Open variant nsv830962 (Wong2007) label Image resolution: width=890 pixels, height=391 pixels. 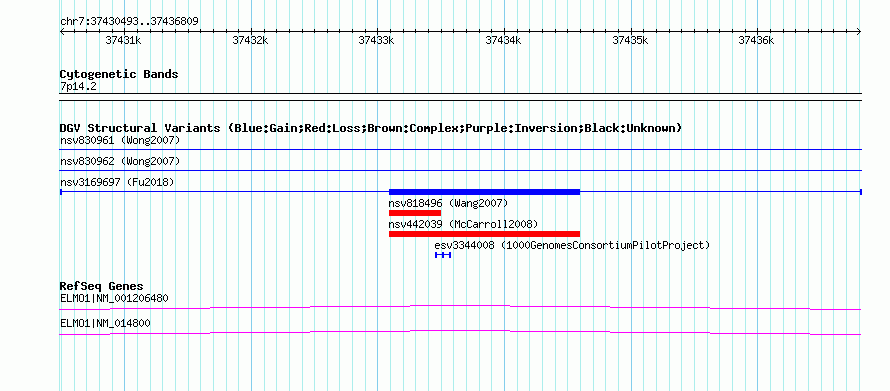(120, 161)
